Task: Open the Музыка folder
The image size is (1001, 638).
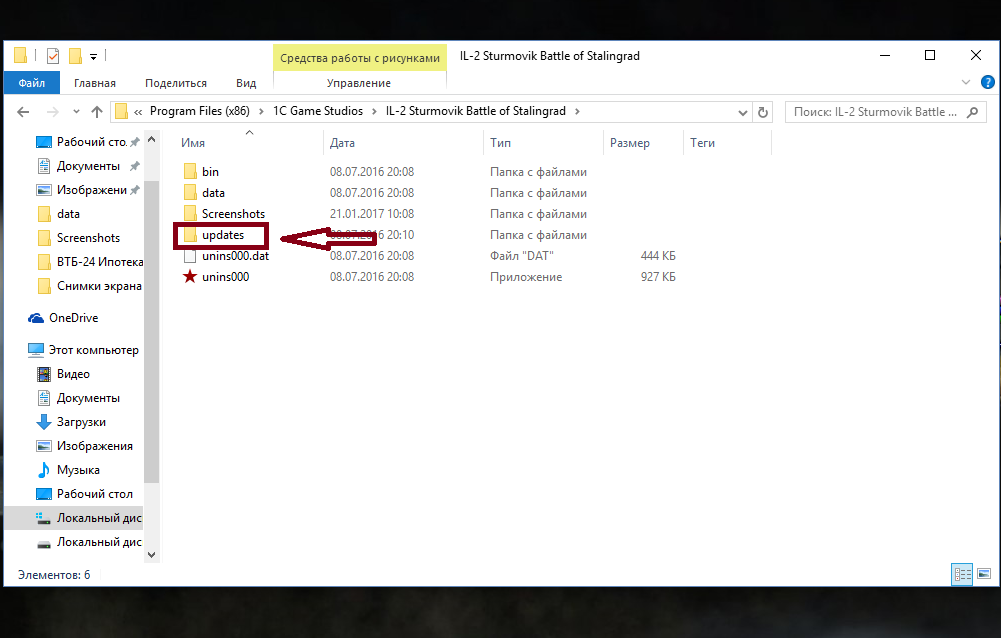Action: (x=78, y=470)
